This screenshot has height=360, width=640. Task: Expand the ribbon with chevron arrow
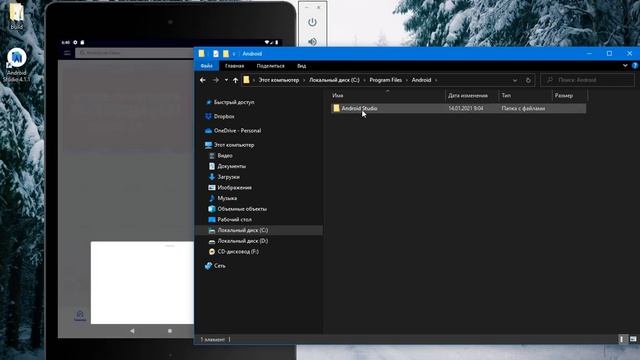point(625,65)
